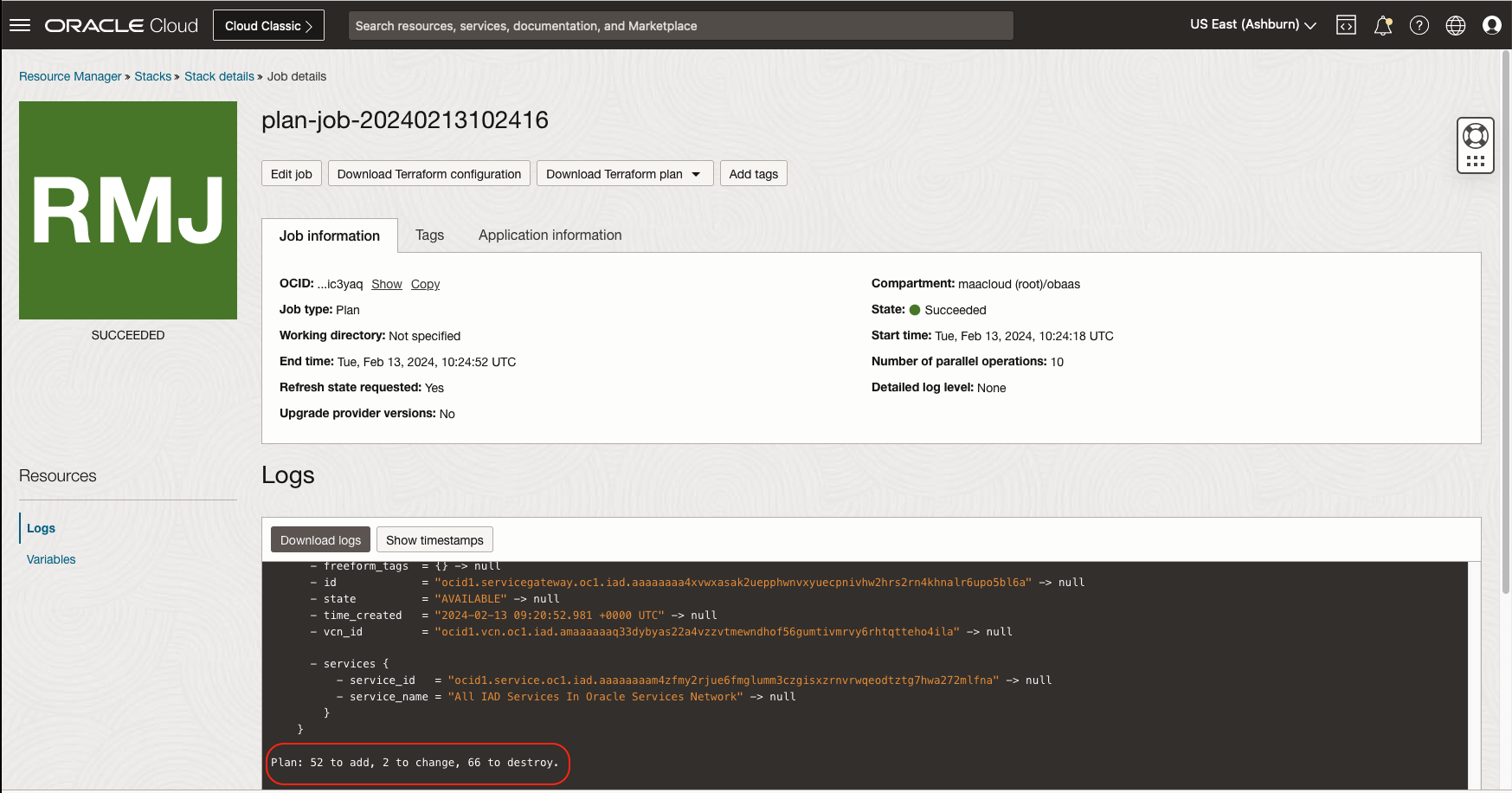Open the Cloud Shell developer tools icon
Image resolution: width=1512 pixels, height=793 pixels.
click(x=1346, y=25)
